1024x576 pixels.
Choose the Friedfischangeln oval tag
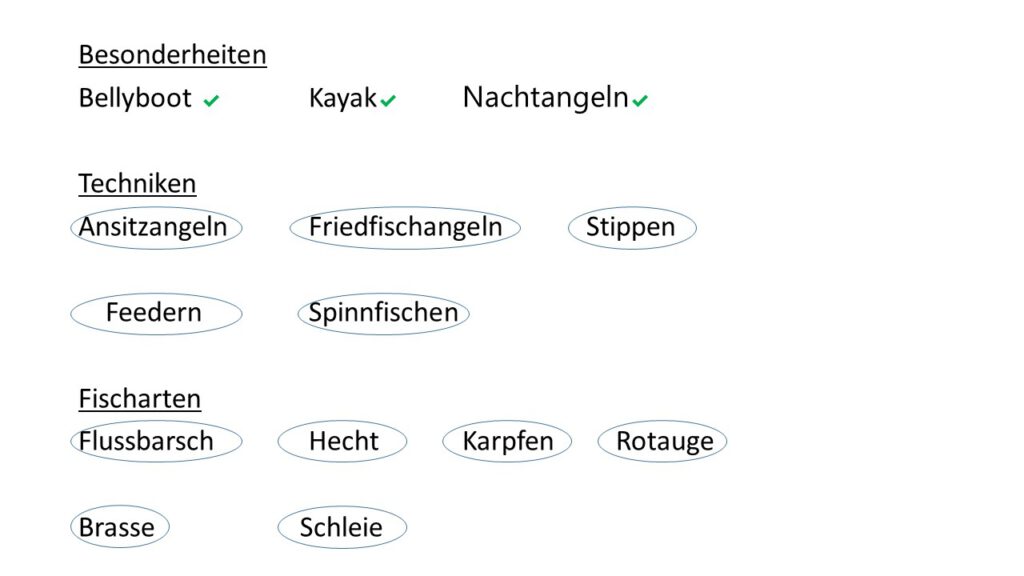(x=405, y=228)
